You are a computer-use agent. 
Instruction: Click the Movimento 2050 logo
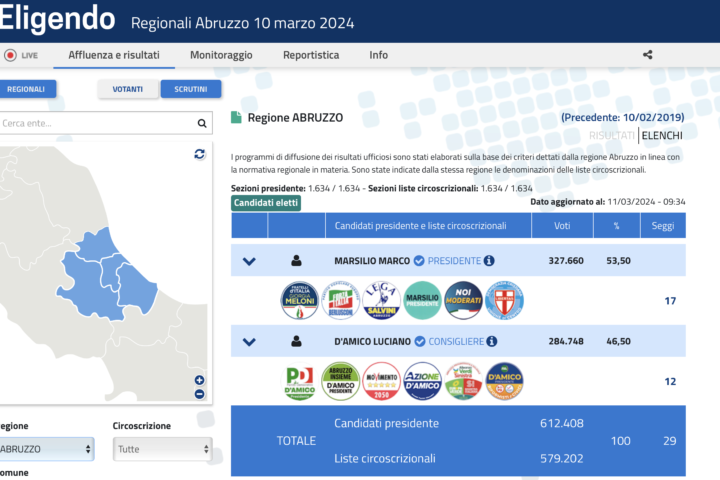pyautogui.click(x=381, y=381)
